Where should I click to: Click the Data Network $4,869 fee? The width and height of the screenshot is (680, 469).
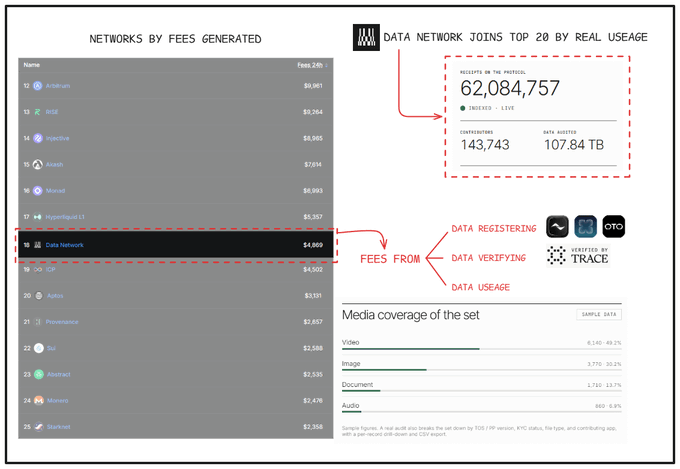pos(313,245)
